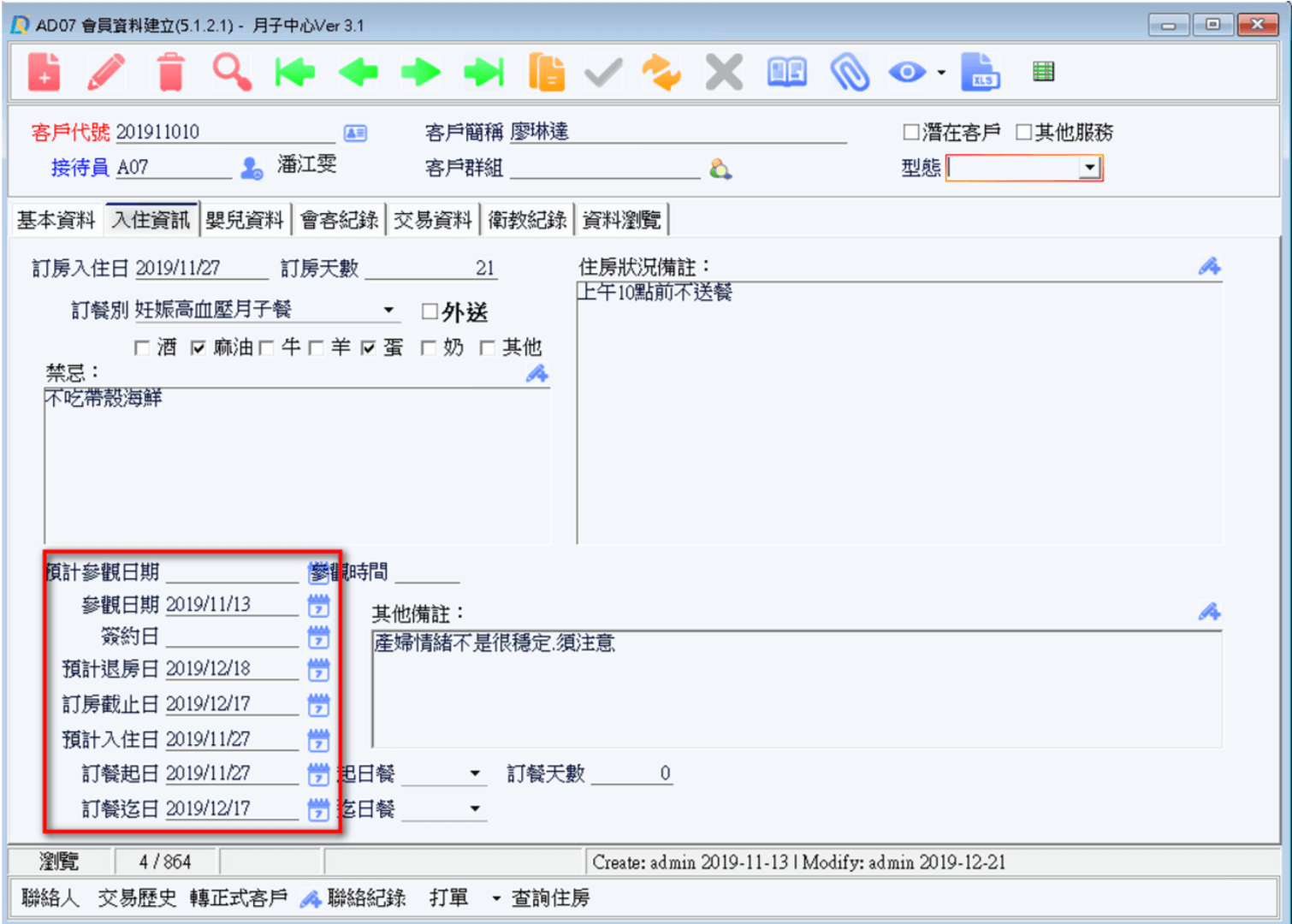Click the 聯絡人 button
1292x924 pixels.
pyautogui.click(x=50, y=898)
